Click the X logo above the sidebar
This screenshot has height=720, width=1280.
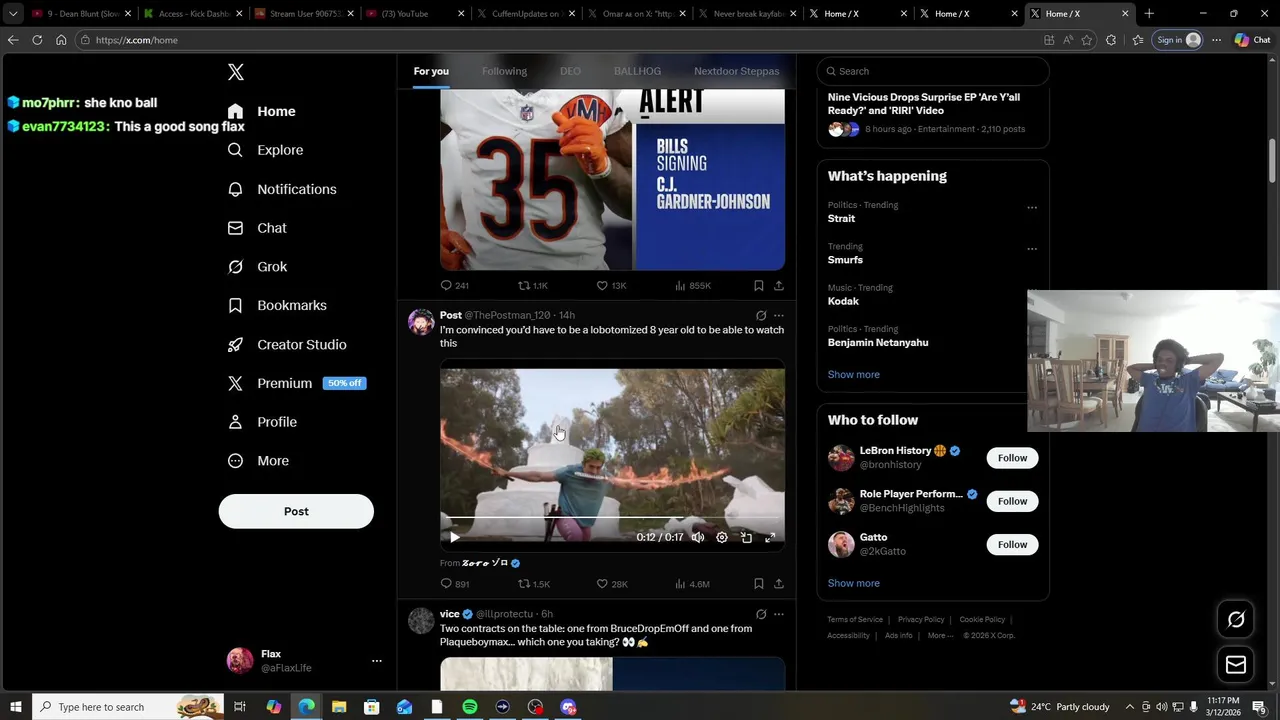236,72
